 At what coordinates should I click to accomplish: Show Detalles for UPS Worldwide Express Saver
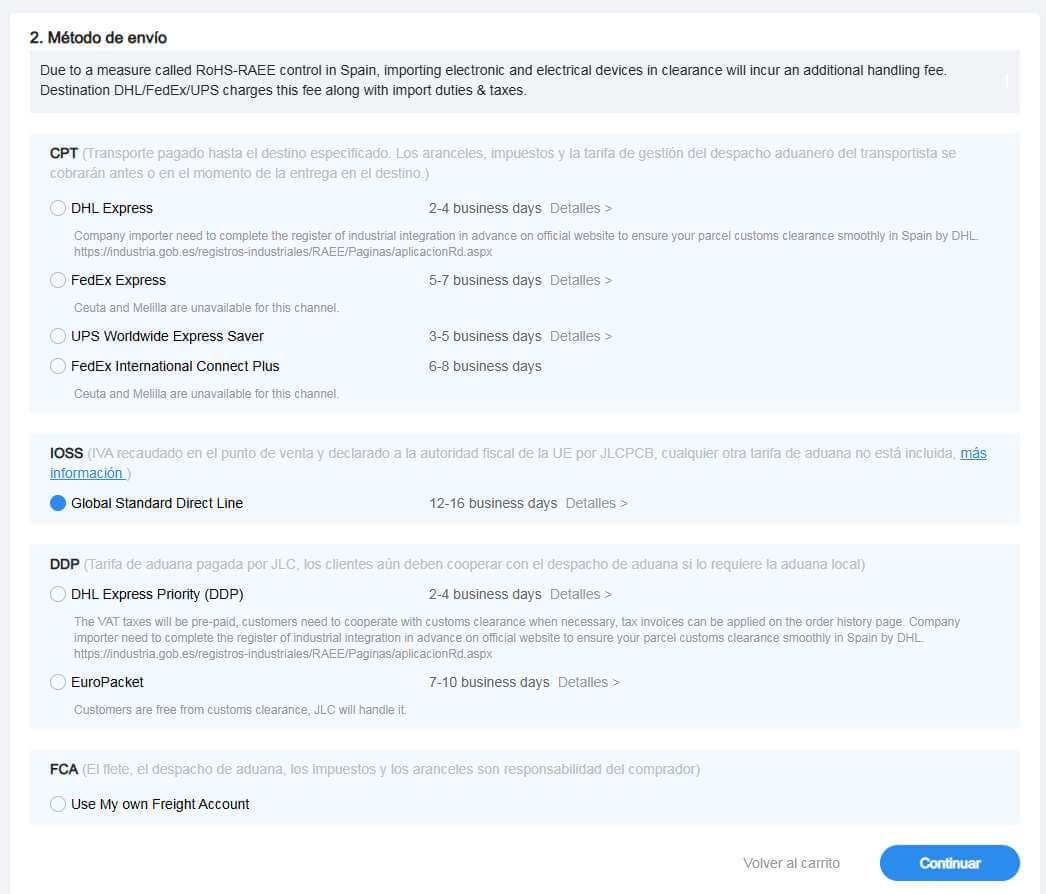click(x=580, y=336)
